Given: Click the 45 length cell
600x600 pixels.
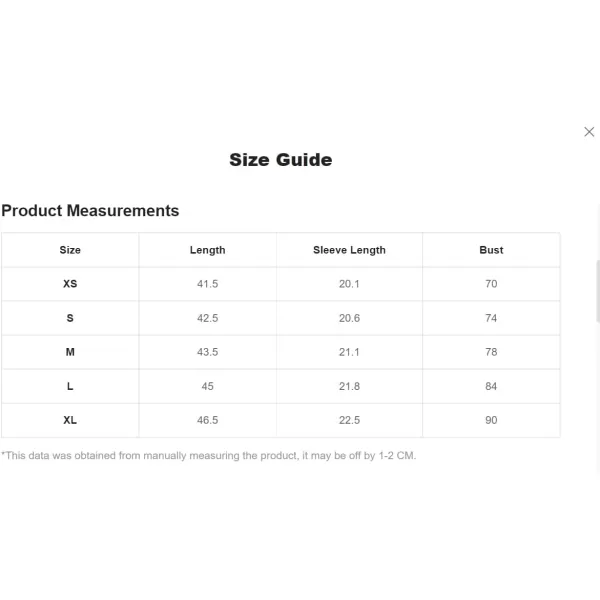Looking at the screenshot, I should click(x=207, y=386).
